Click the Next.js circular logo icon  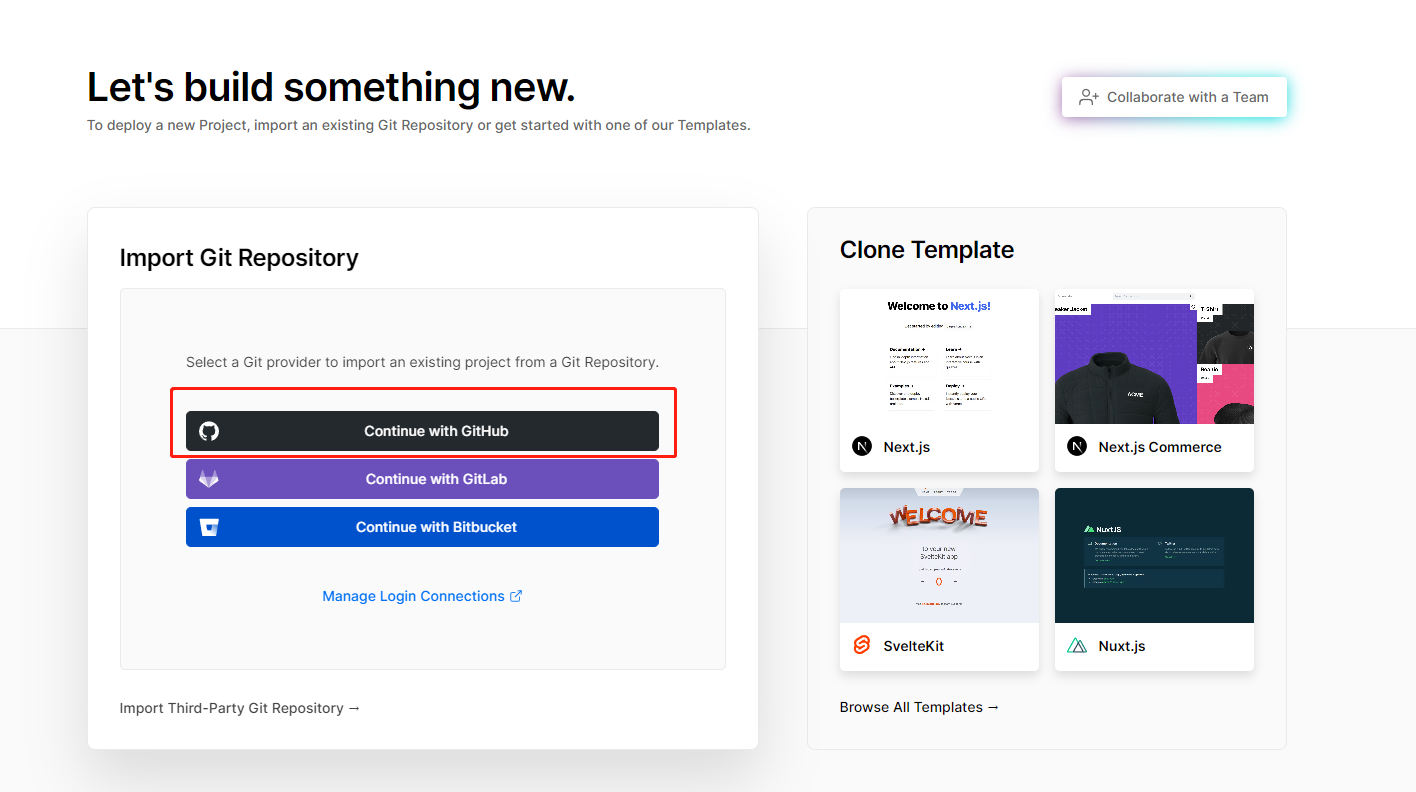click(x=862, y=447)
